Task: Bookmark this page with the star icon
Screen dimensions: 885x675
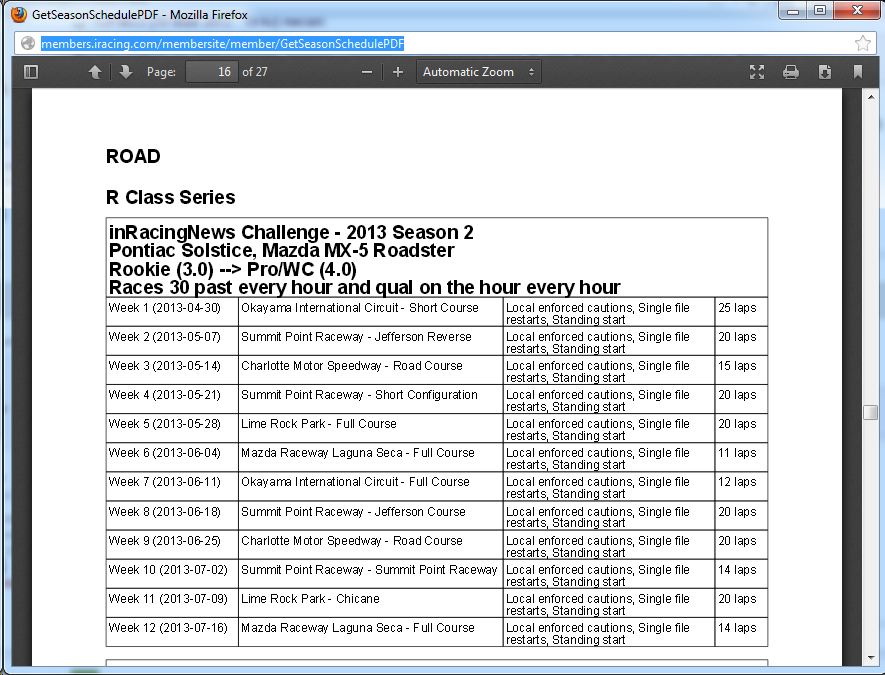Action: (x=862, y=43)
